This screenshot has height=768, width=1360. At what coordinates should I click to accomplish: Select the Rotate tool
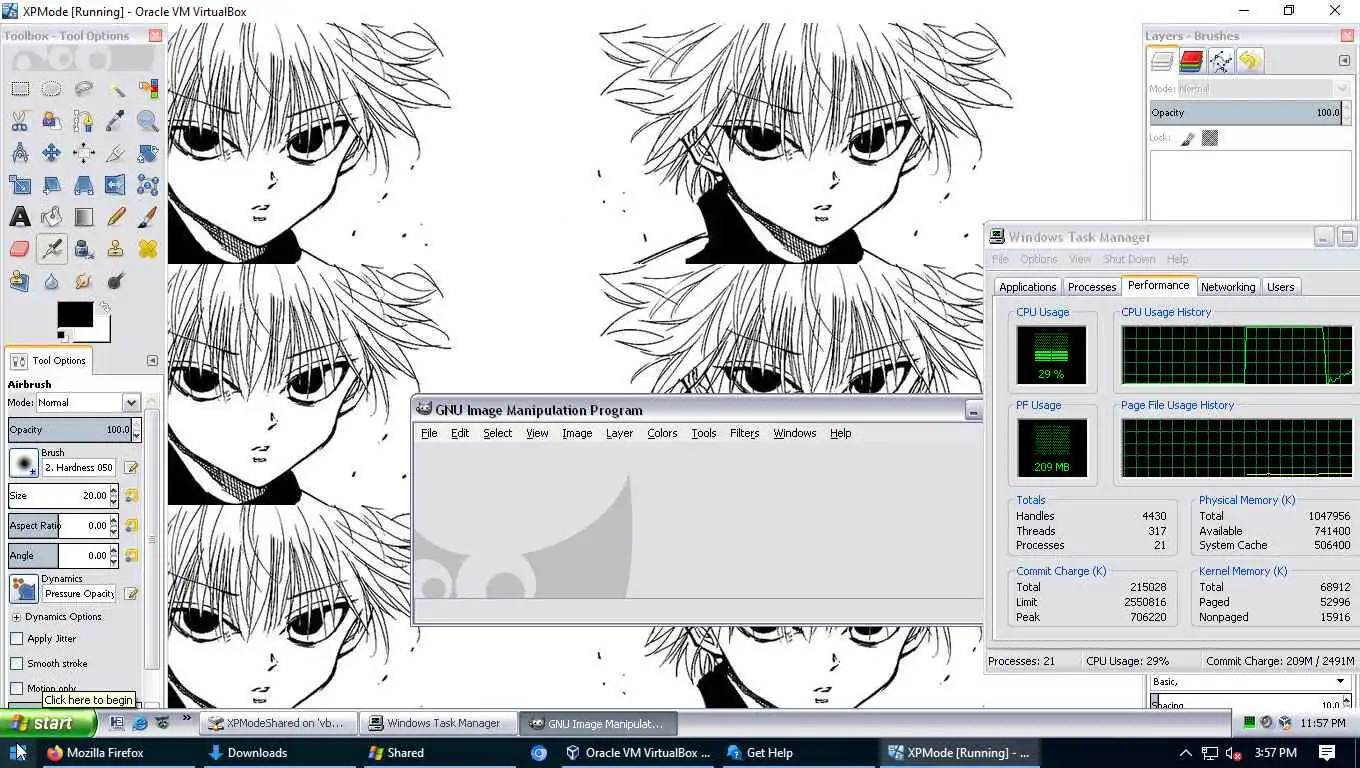point(148,153)
